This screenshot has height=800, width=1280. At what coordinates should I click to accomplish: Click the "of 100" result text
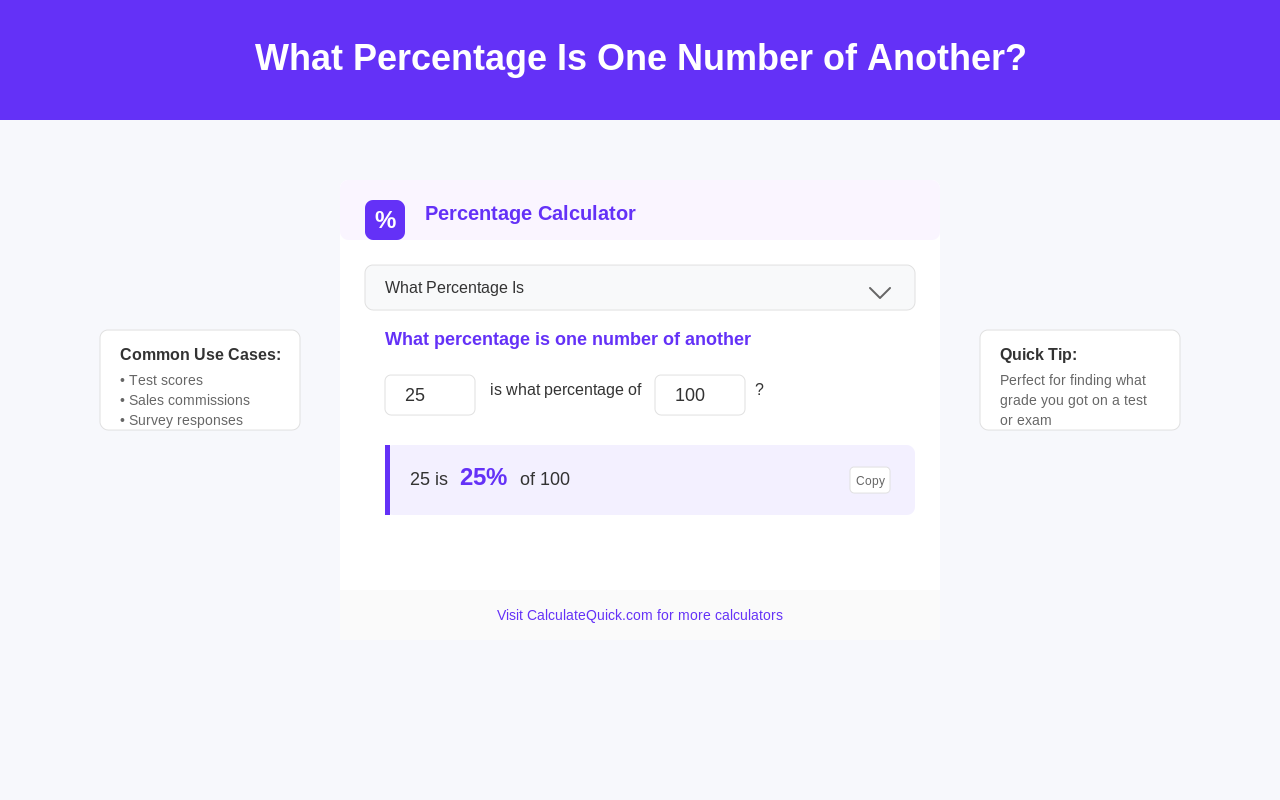click(x=545, y=479)
